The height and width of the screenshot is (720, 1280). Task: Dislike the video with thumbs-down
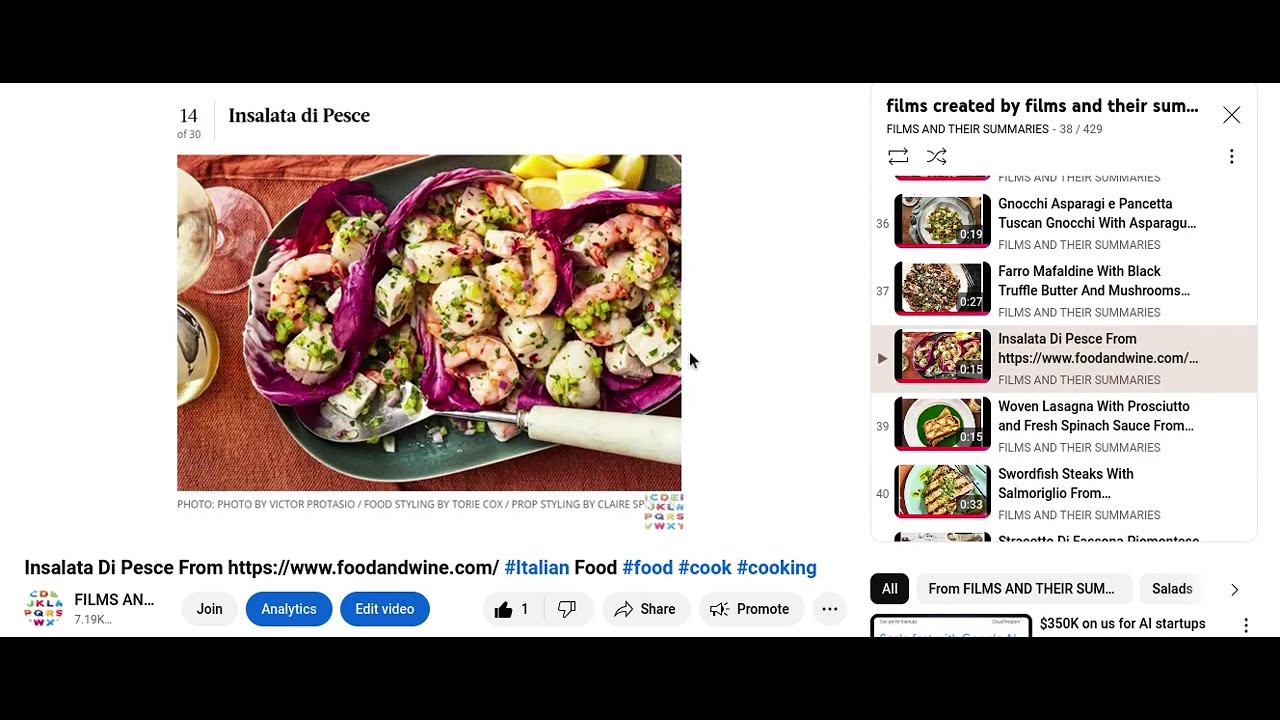coord(567,609)
